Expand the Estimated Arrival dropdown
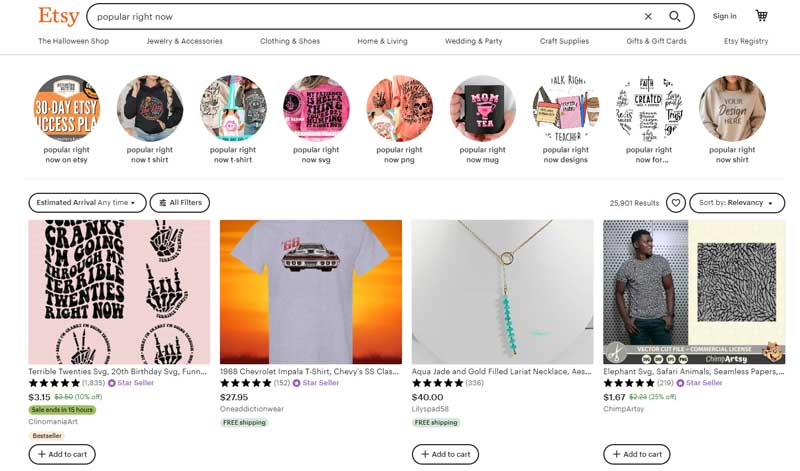 pos(88,203)
